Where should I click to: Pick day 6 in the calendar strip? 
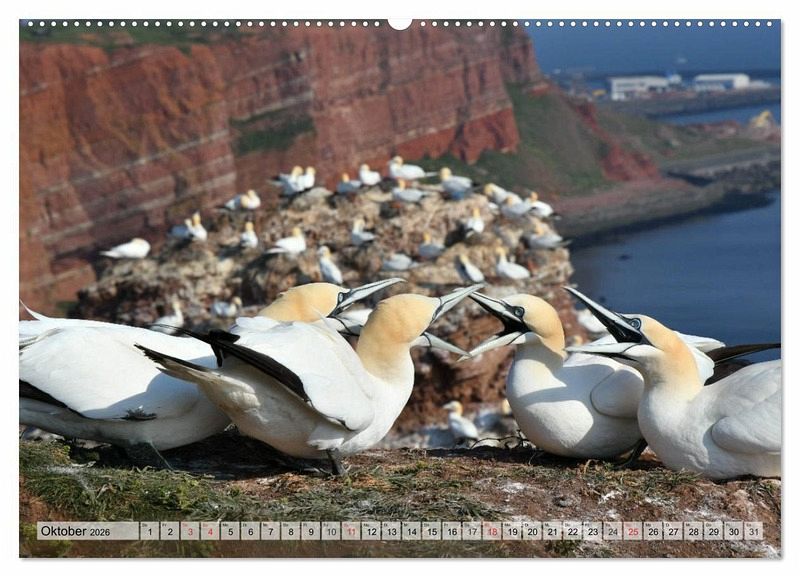(250, 531)
